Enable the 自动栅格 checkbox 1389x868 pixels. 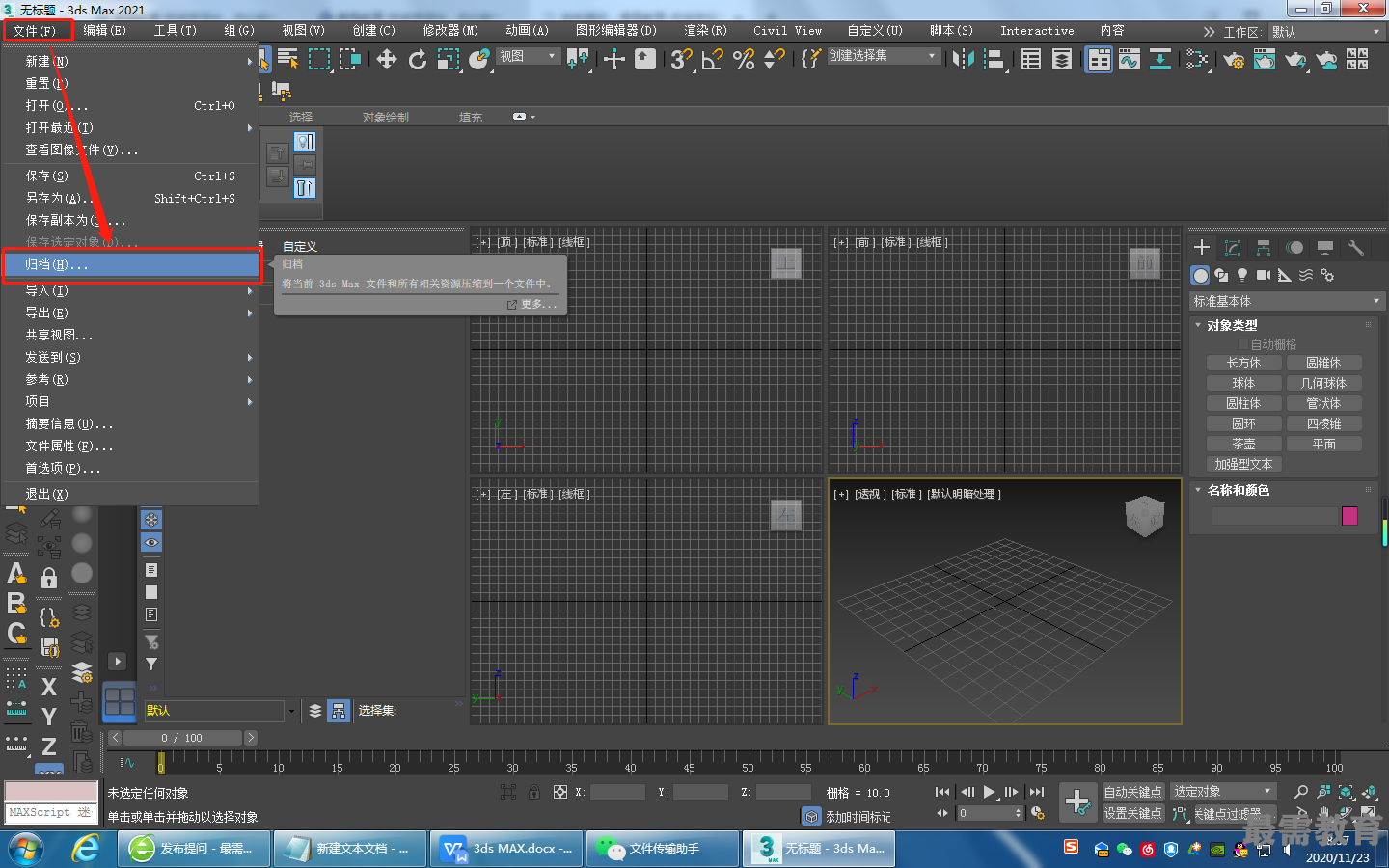1243,344
